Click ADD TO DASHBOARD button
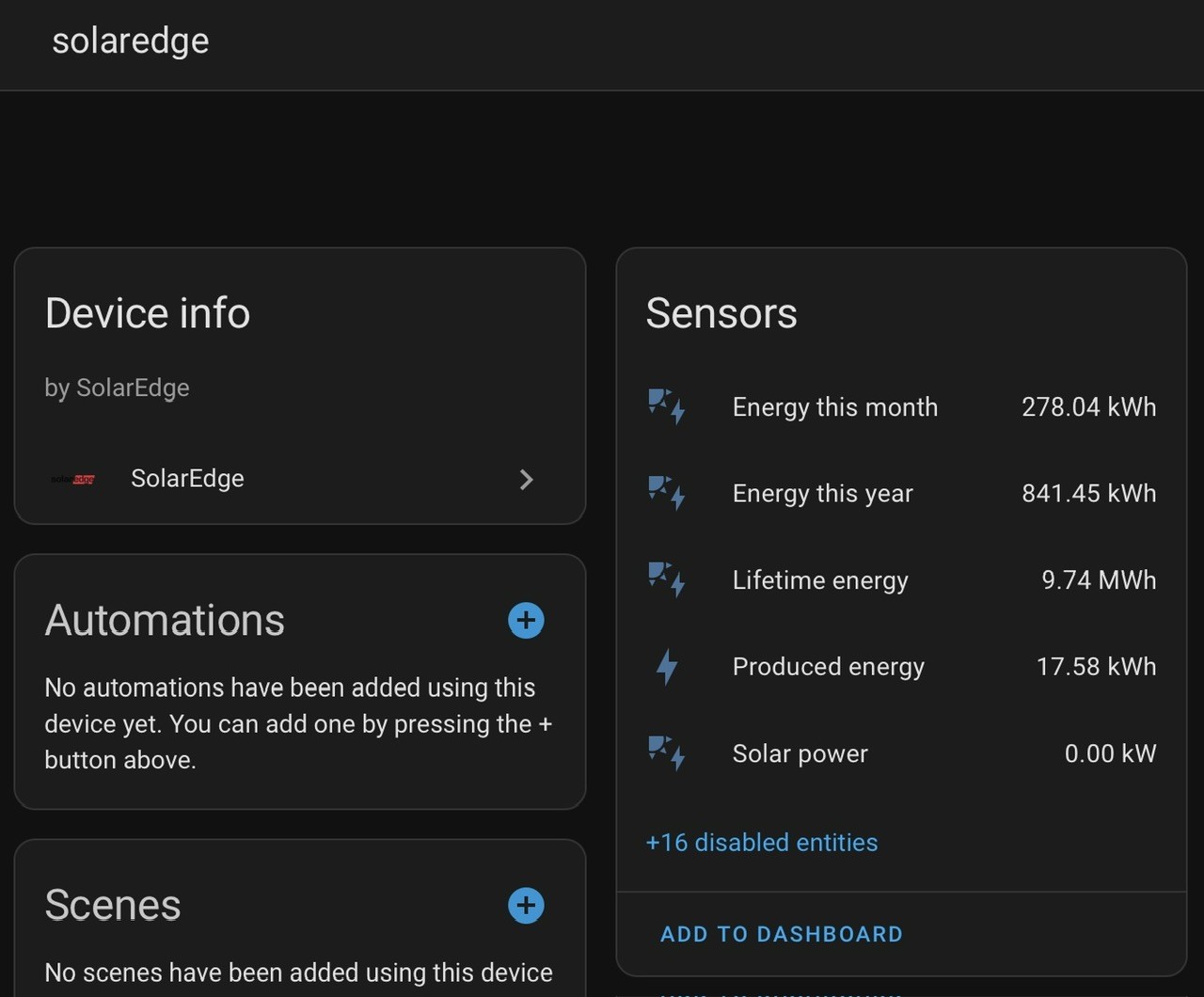The height and width of the screenshot is (997, 1204). [782, 934]
